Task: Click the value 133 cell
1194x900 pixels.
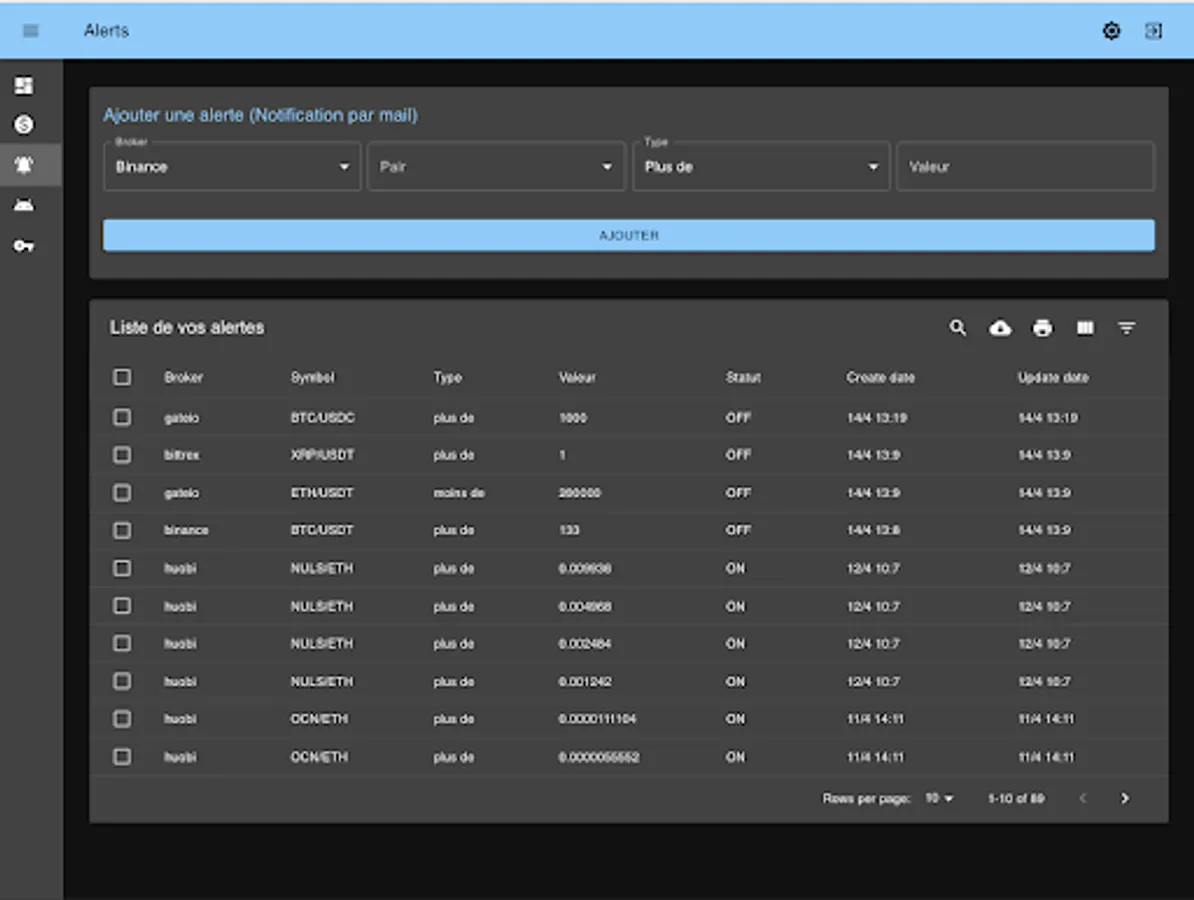Action: click(x=569, y=530)
